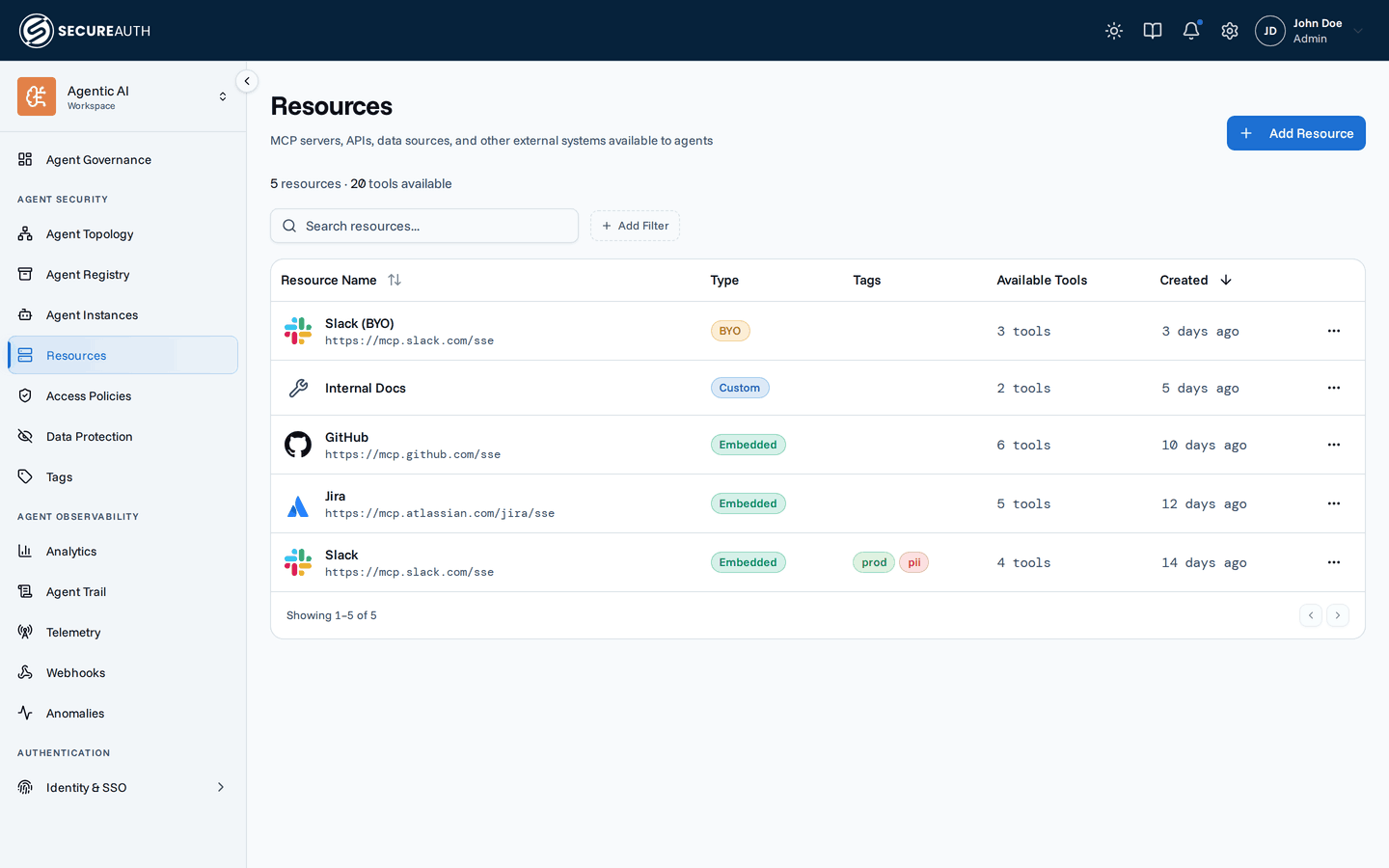Click the Agentic AI workspace brain icon
This screenshot has width=1389, height=868.
(37, 96)
